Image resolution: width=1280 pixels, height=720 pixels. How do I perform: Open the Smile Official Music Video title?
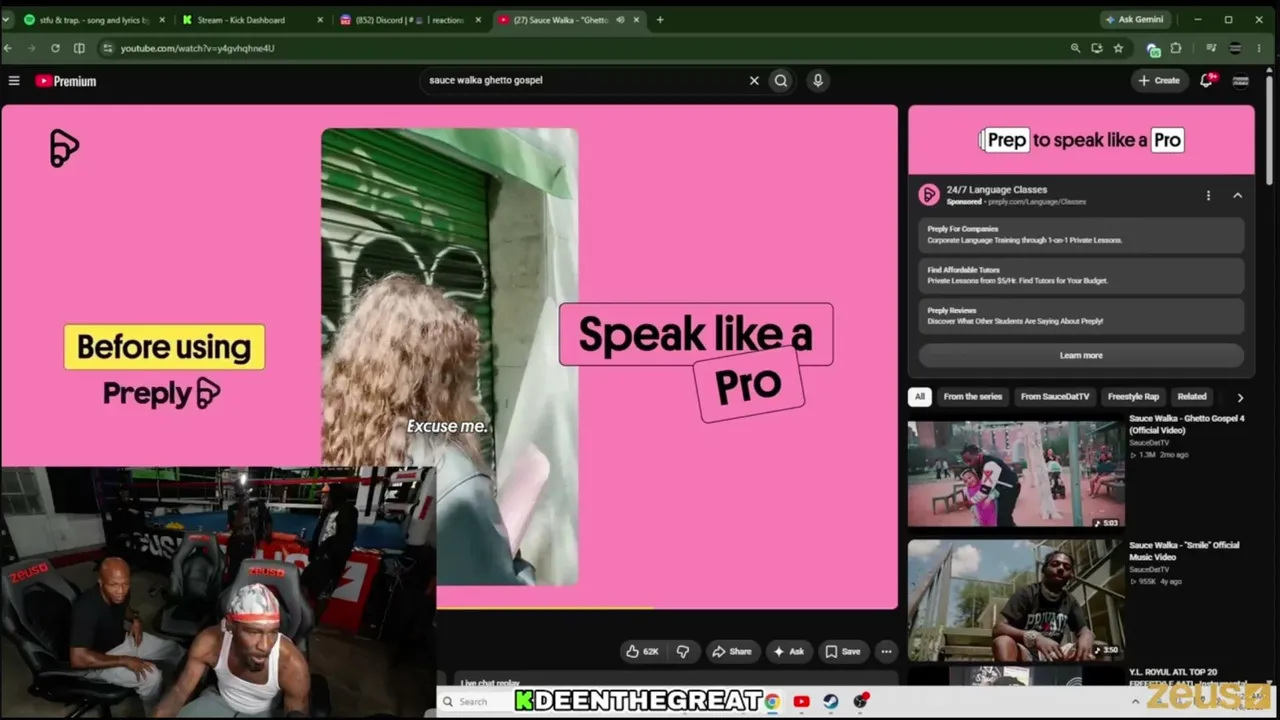tap(1184, 551)
